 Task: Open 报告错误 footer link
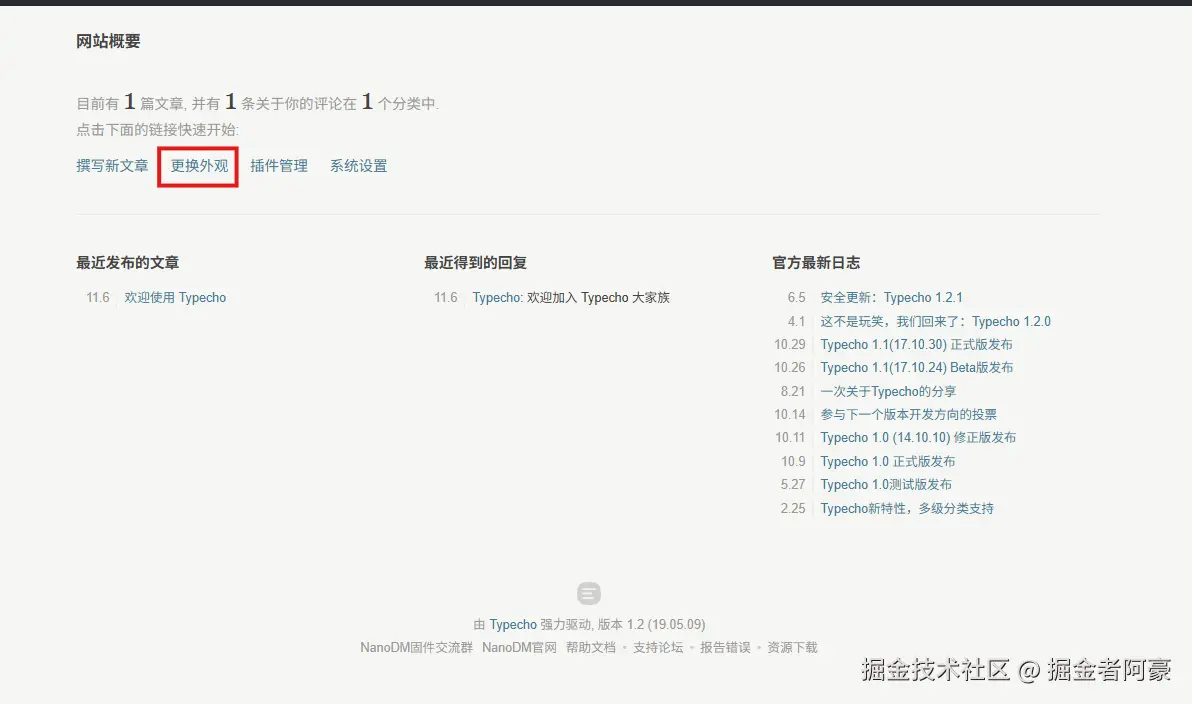[x=724, y=647]
